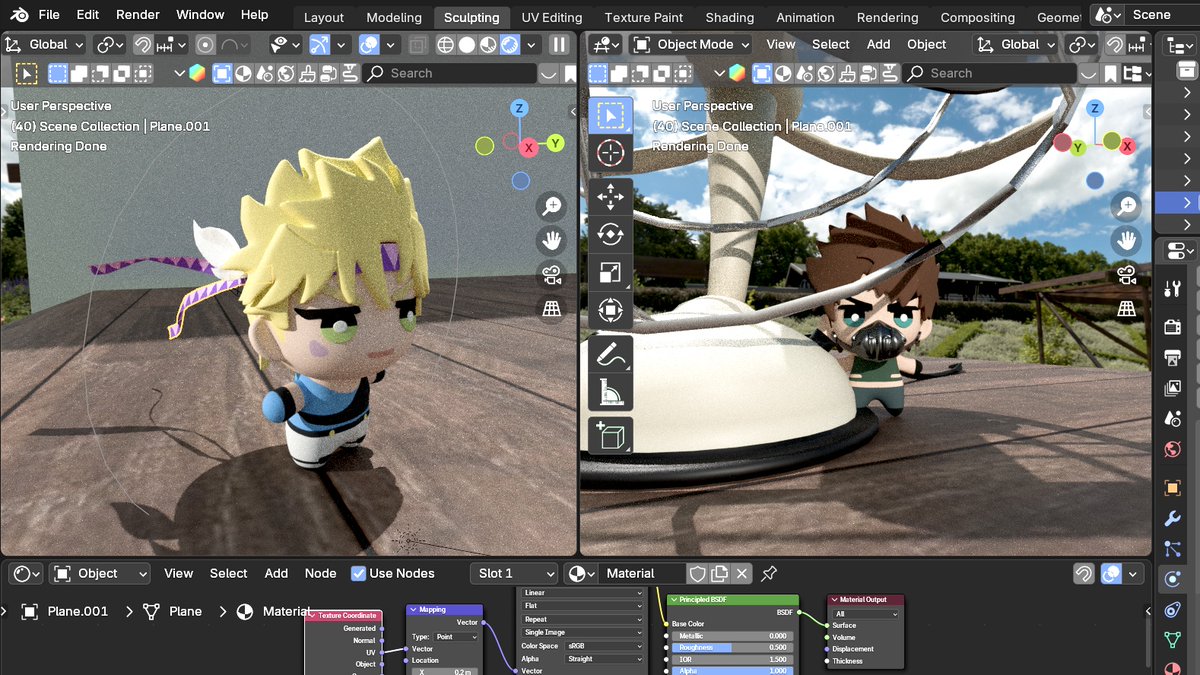1200x675 pixels.
Task: Switch to UV Editing workspace tab
Action: [x=552, y=17]
